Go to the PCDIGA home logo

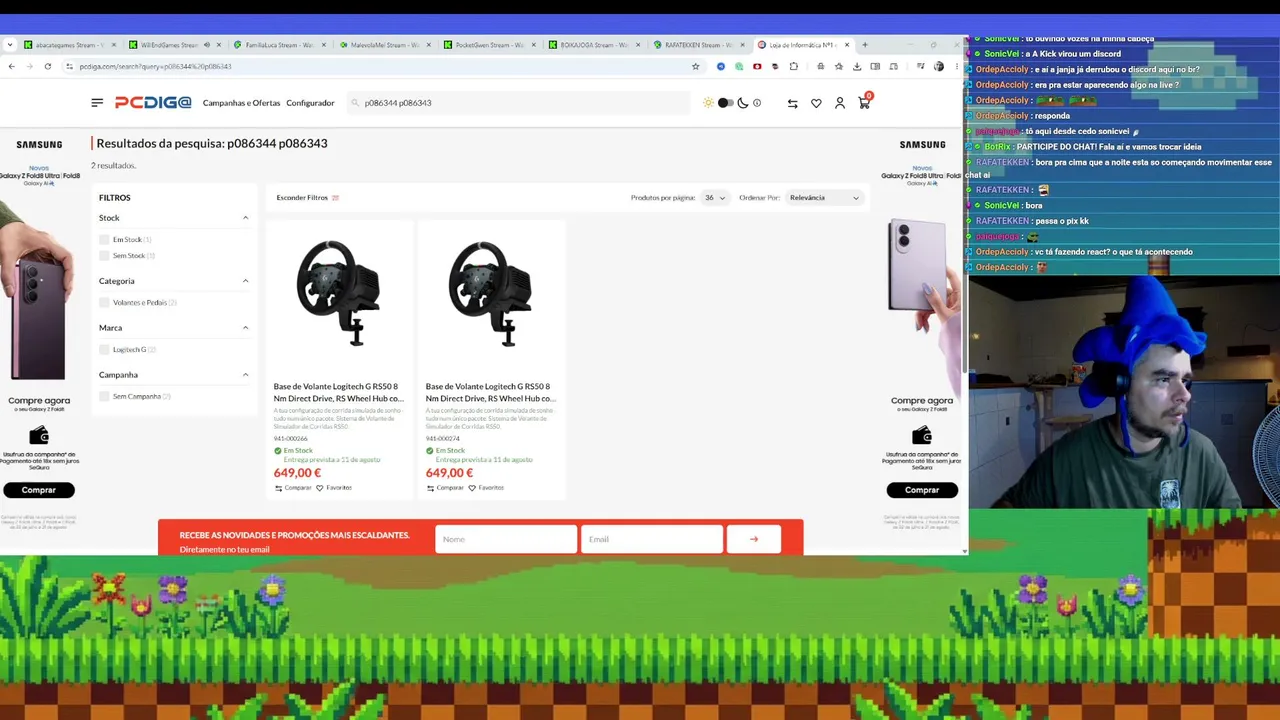(x=153, y=103)
